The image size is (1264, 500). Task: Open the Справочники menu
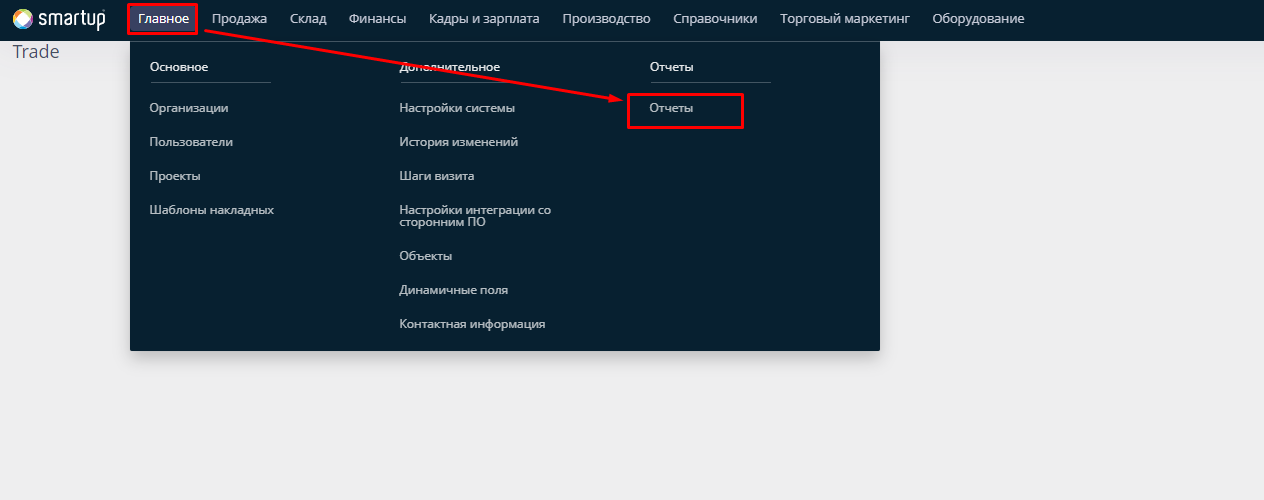tap(715, 18)
